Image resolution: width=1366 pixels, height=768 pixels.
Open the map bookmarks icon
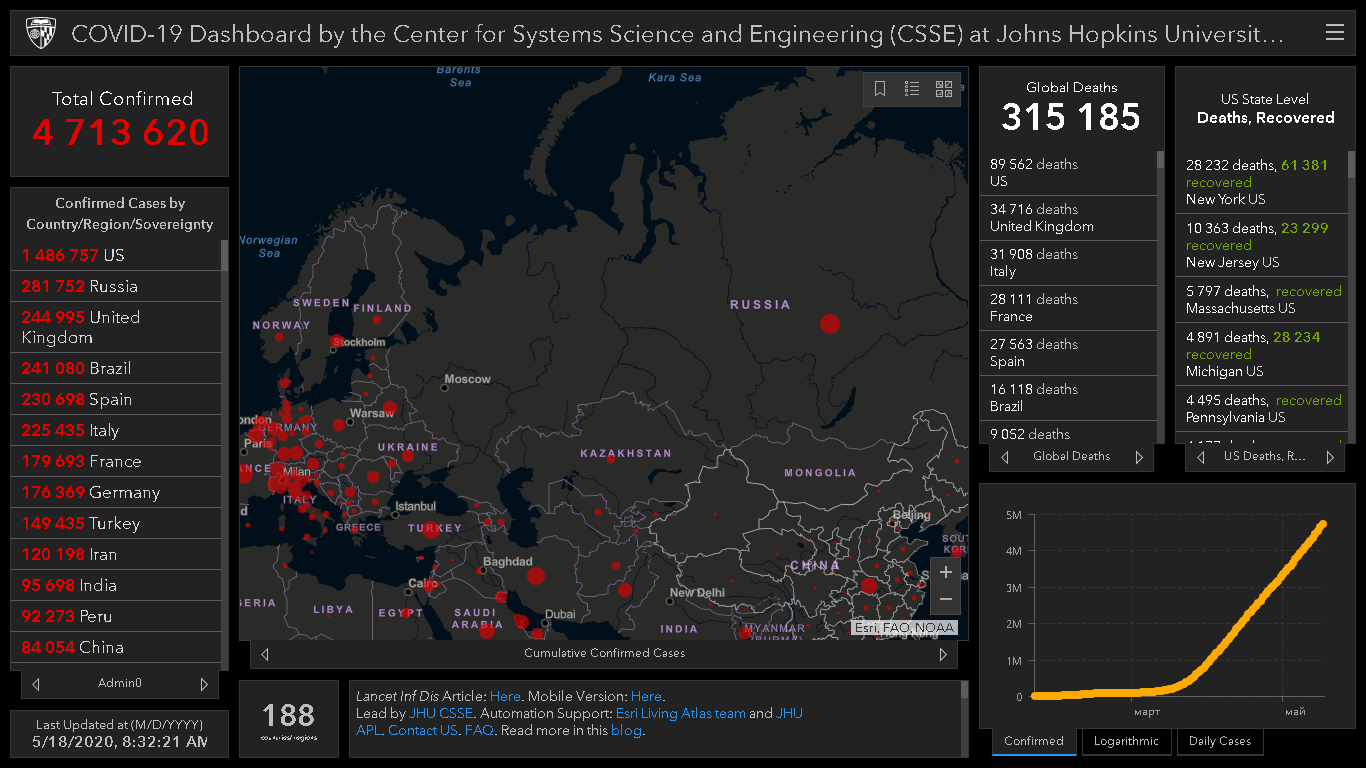pos(880,89)
